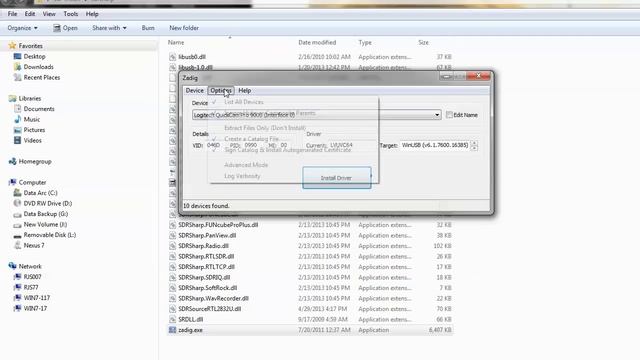Viewport: 640px width, 360px height.
Task: Open Explorer's Edit menu
Action: [x=30, y=14]
